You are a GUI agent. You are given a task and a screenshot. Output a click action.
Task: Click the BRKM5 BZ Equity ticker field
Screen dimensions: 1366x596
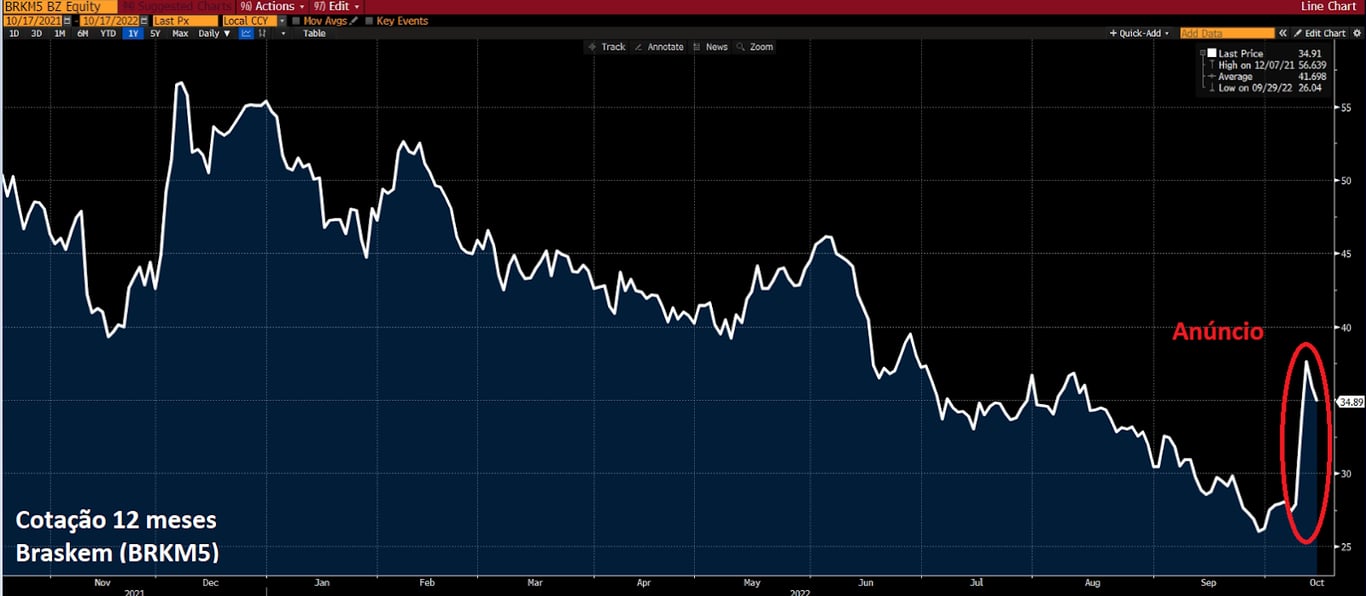pos(61,6)
